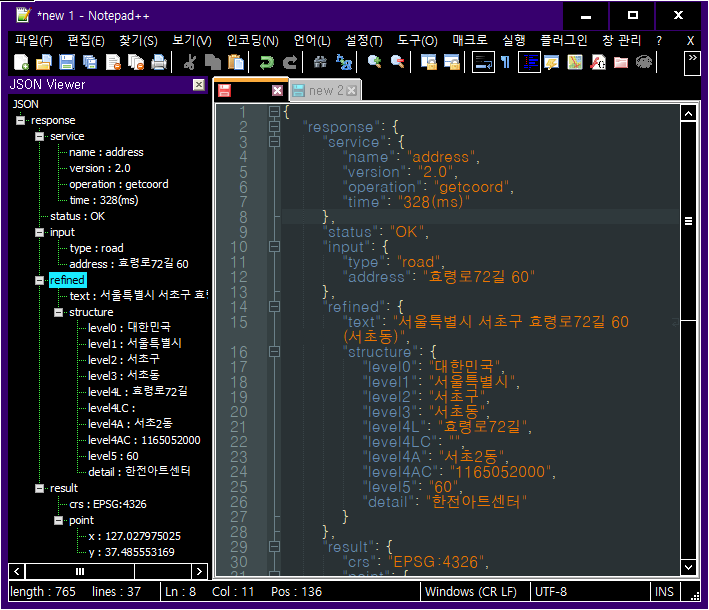Collapse the structure tree node

58,312
